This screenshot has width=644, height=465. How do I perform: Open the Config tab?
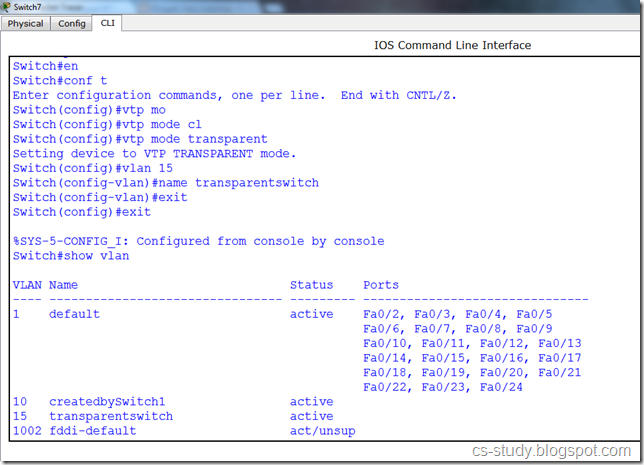(71, 23)
